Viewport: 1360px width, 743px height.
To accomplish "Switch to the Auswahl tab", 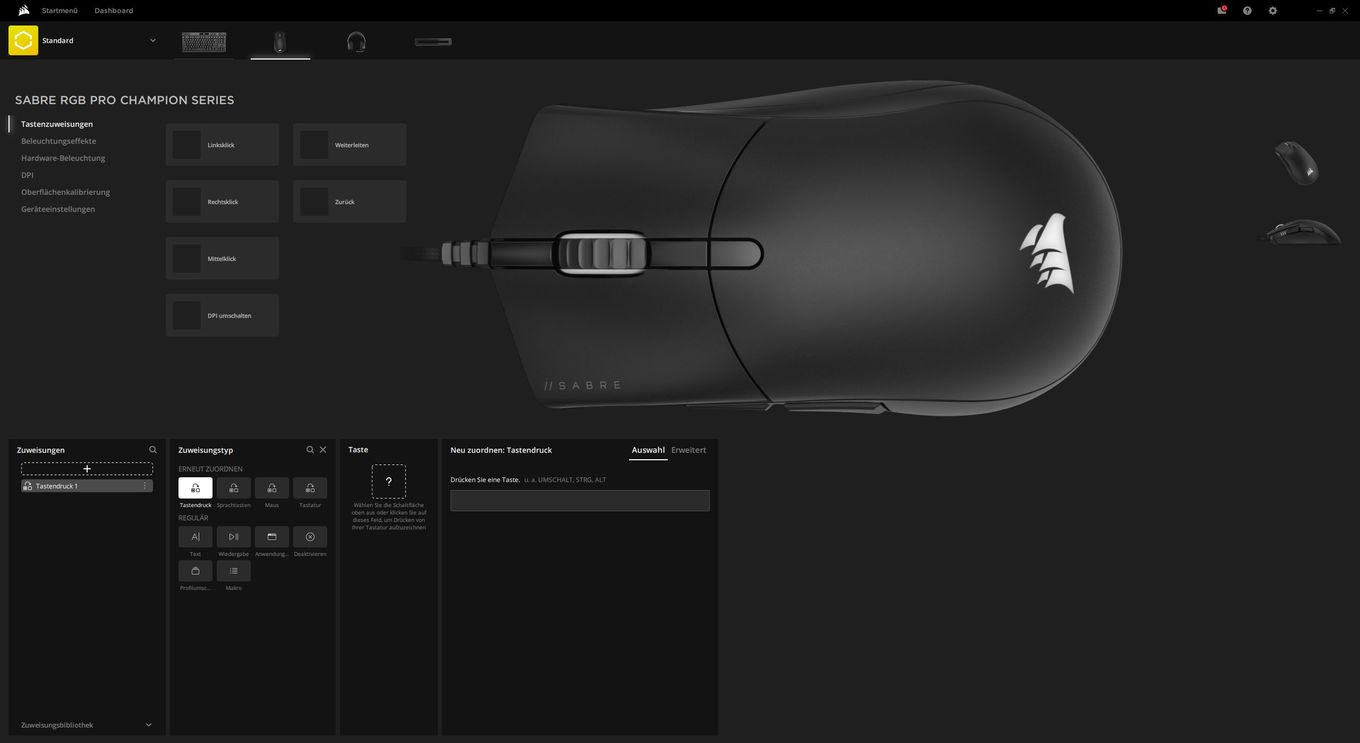I will click(x=648, y=450).
